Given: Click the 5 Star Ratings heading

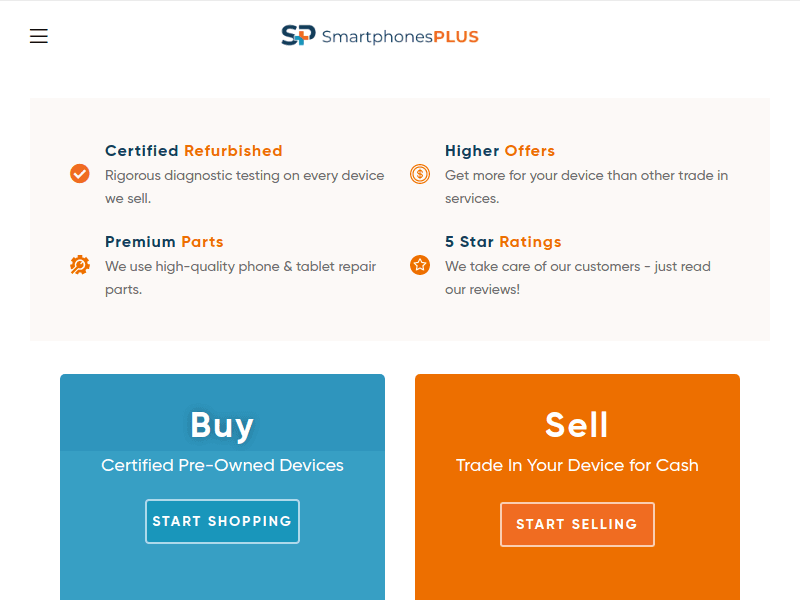Looking at the screenshot, I should click(x=503, y=241).
